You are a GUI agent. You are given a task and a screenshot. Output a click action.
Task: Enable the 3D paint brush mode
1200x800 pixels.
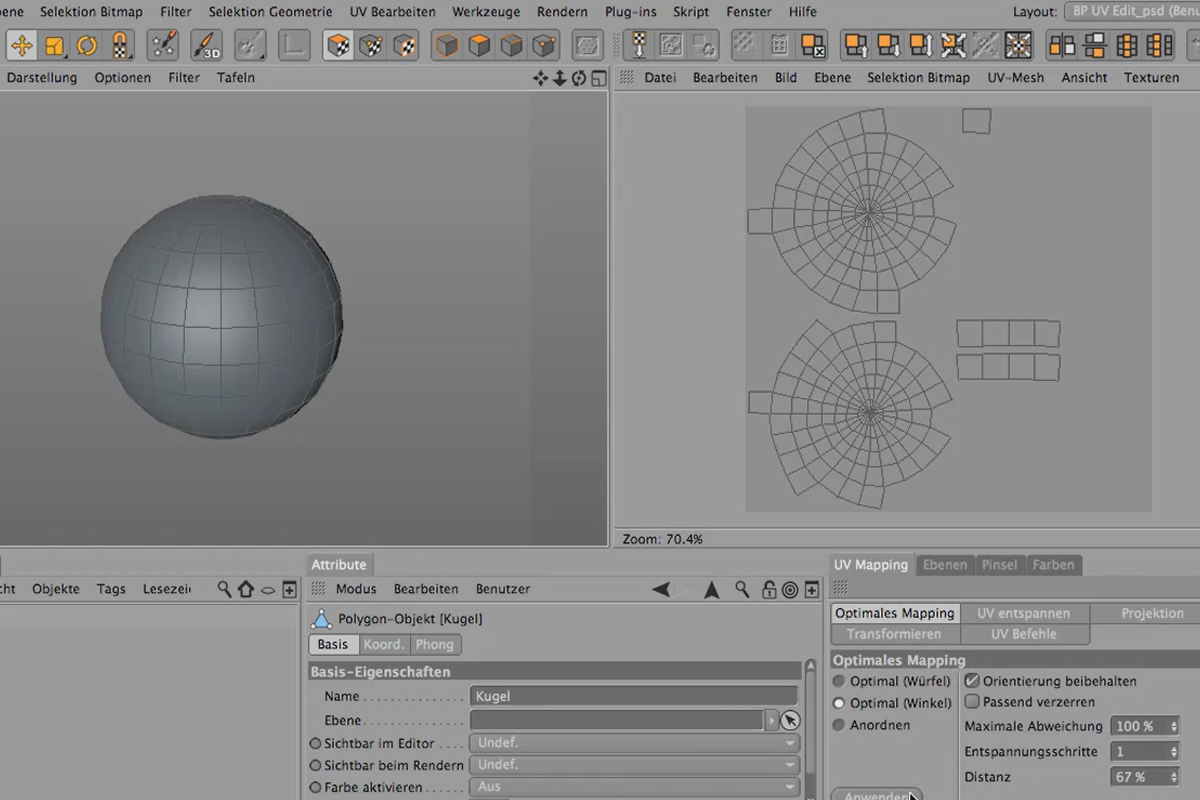(207, 45)
